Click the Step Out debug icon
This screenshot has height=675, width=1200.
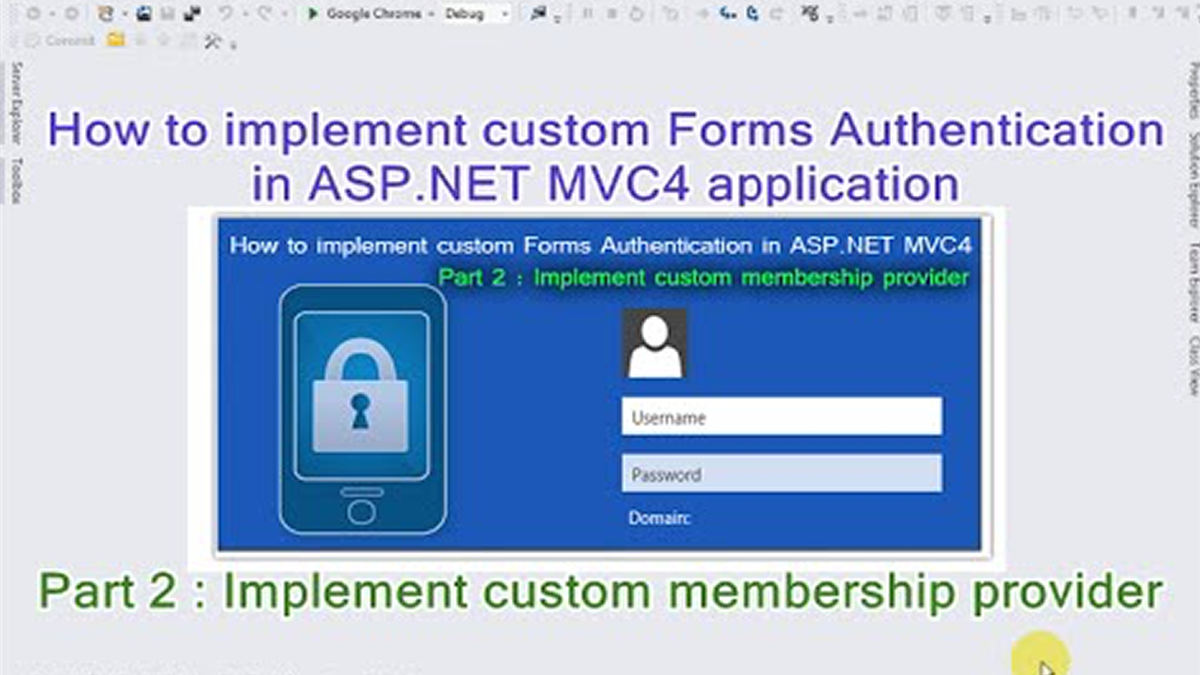(x=775, y=14)
